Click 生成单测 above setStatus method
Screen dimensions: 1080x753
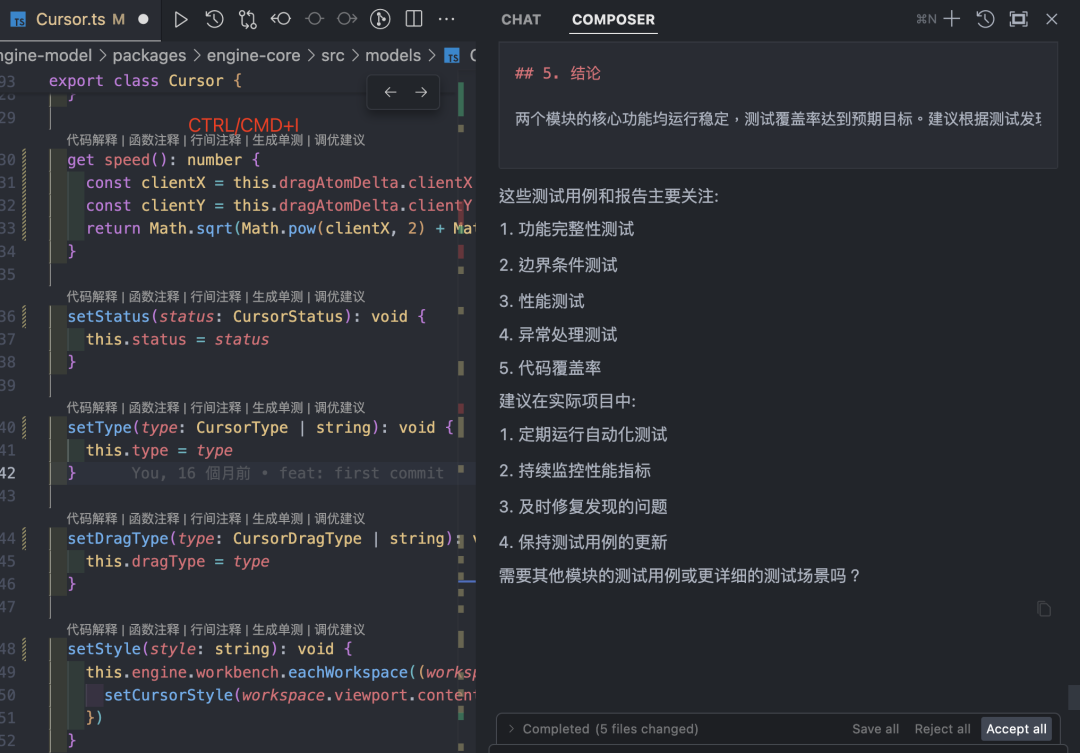point(277,297)
